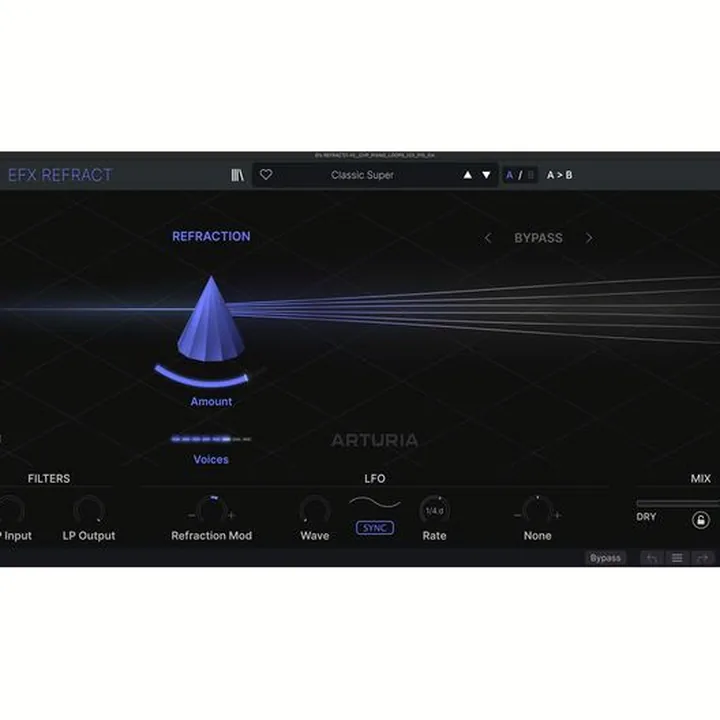
Task: Select the REFRACTION section title
Action: tap(211, 236)
